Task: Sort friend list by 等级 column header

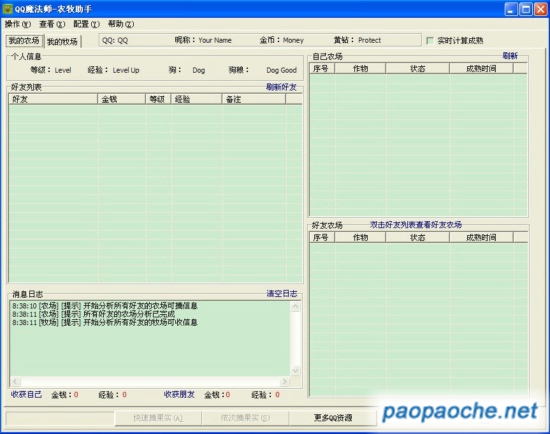Action: pos(158,99)
